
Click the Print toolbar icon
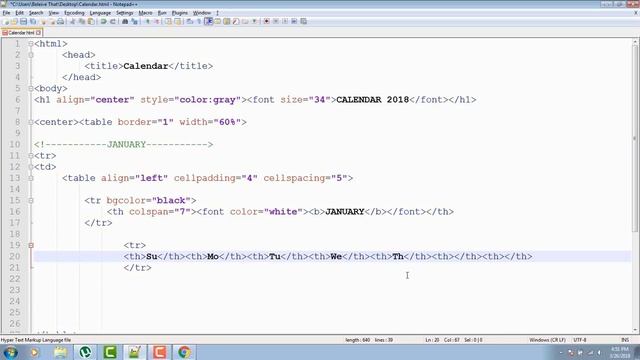pos(60,21)
